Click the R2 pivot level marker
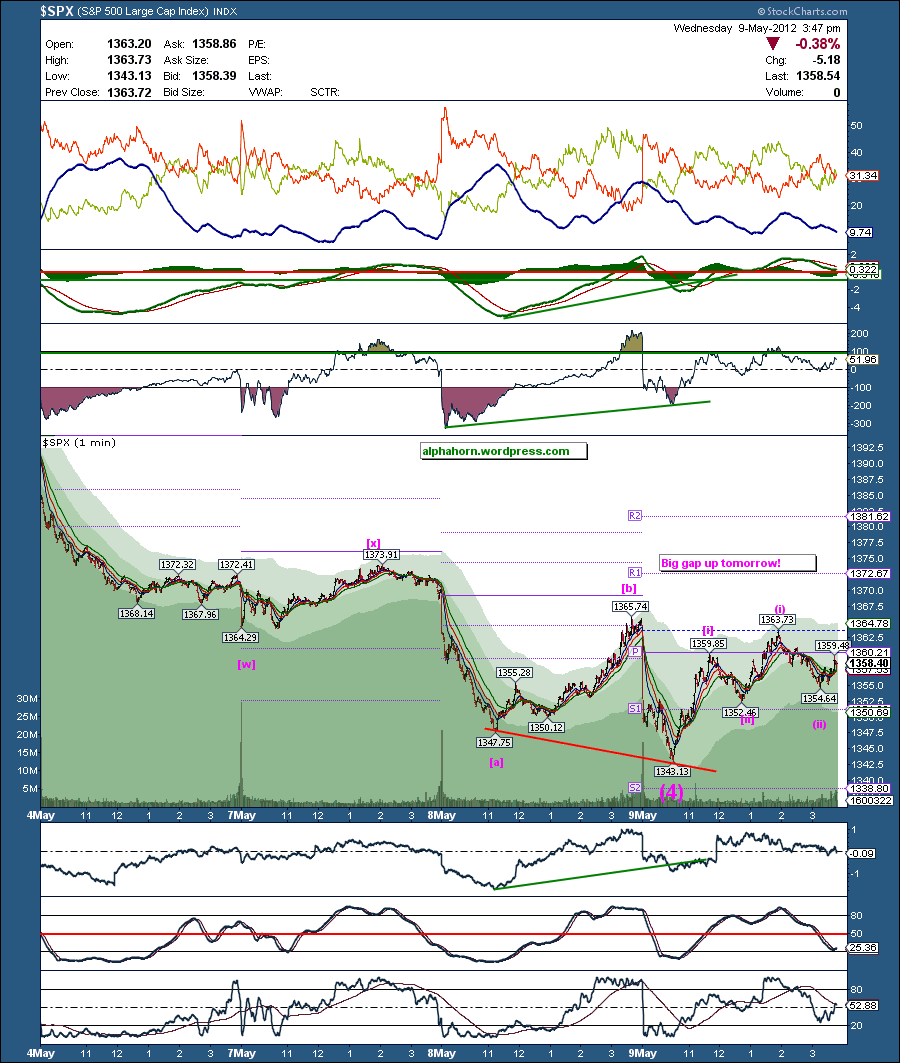Screen dimensions: 900x1063 pyautogui.click(x=634, y=516)
